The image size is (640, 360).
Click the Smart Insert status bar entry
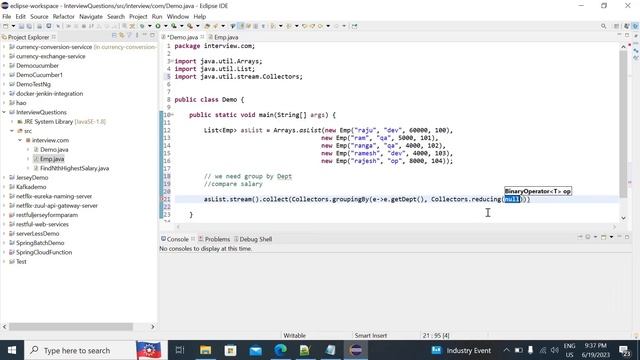pyautogui.click(x=371, y=336)
